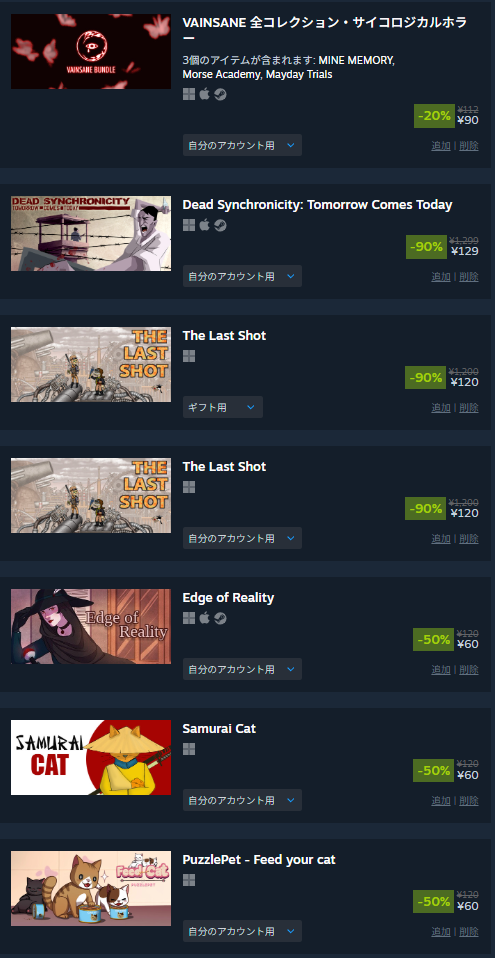Viewport: 495px width, 958px height.
Task: Click 追加 link for Dead Synchronicity
Action: [x=441, y=276]
